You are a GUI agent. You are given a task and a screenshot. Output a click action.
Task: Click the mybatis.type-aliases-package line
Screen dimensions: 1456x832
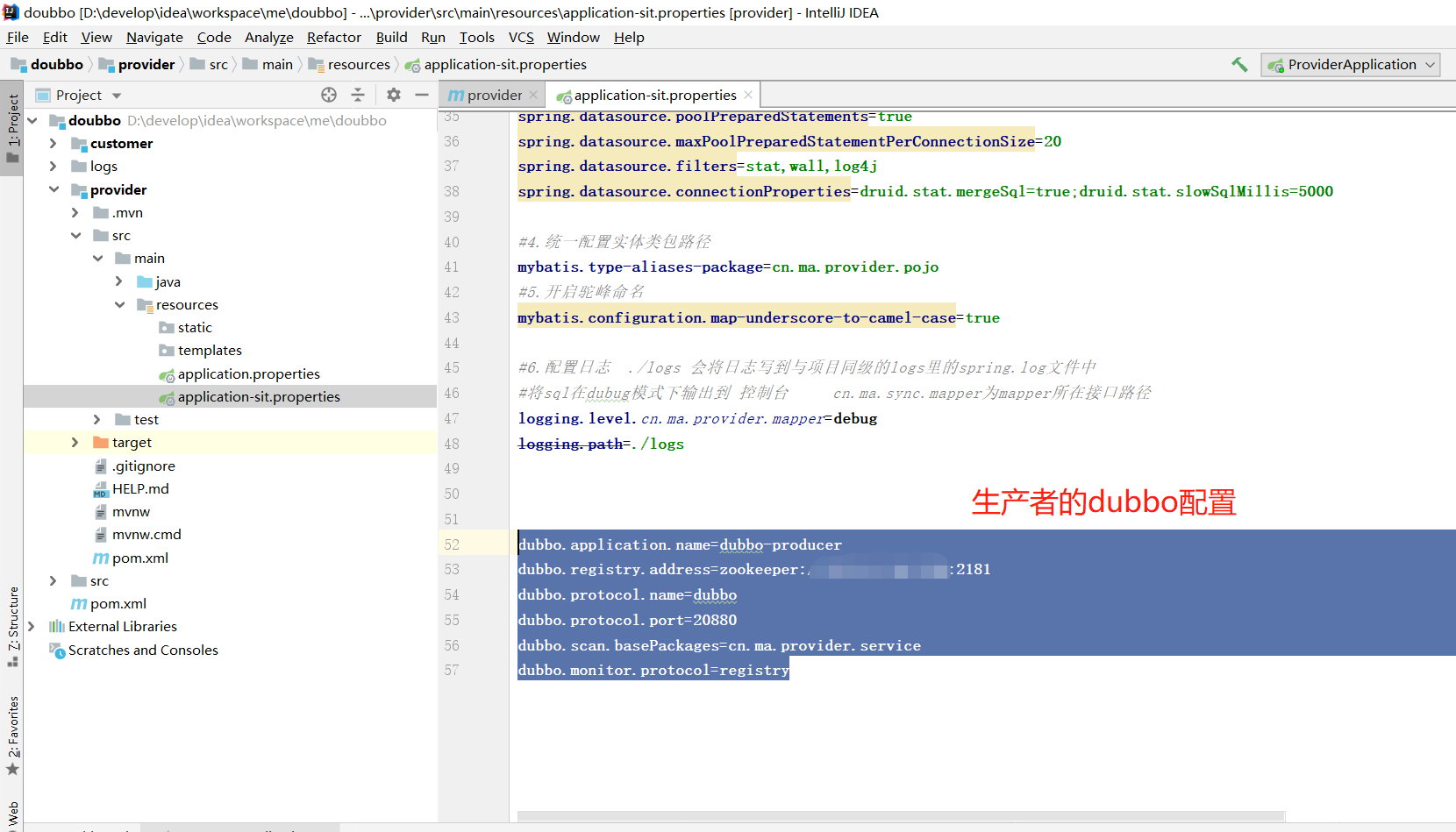[728, 267]
